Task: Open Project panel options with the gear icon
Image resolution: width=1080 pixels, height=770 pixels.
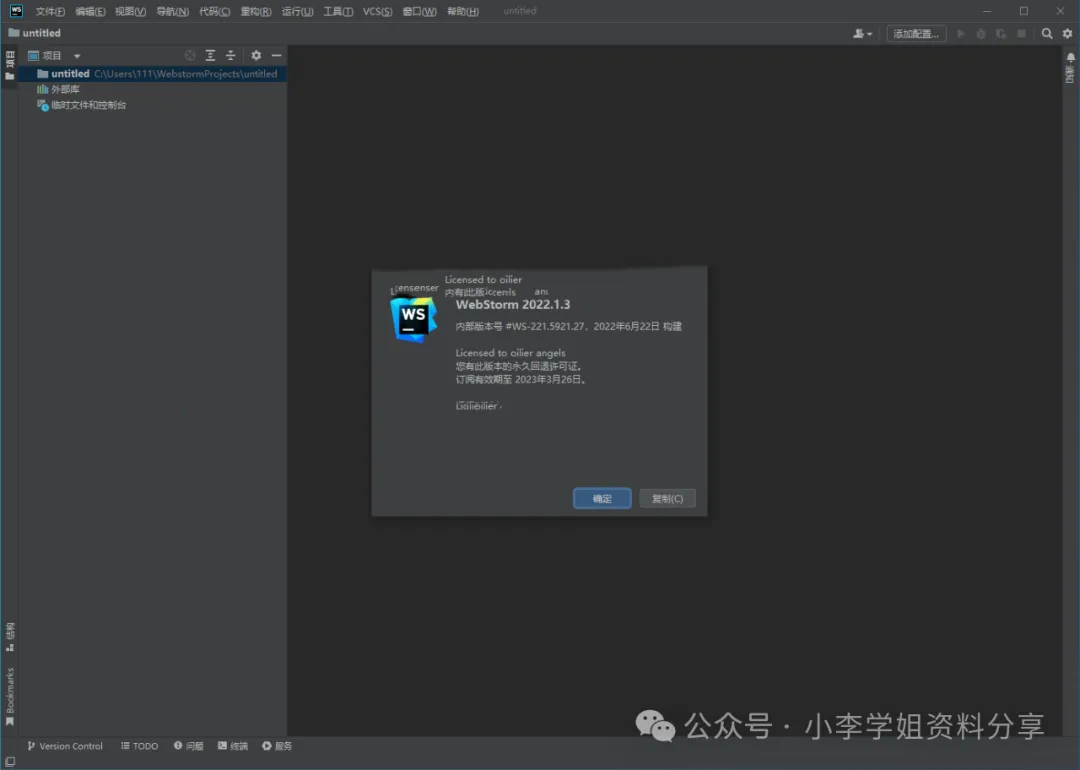Action: tap(256, 55)
